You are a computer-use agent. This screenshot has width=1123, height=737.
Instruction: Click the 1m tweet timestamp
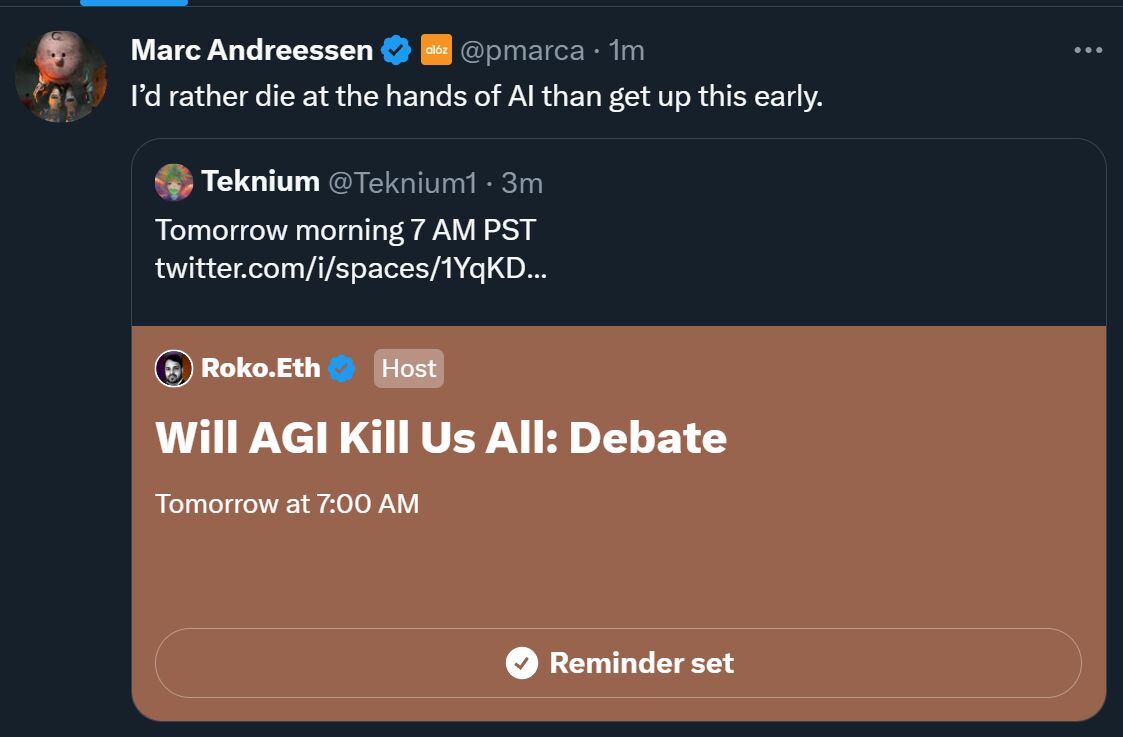point(627,51)
